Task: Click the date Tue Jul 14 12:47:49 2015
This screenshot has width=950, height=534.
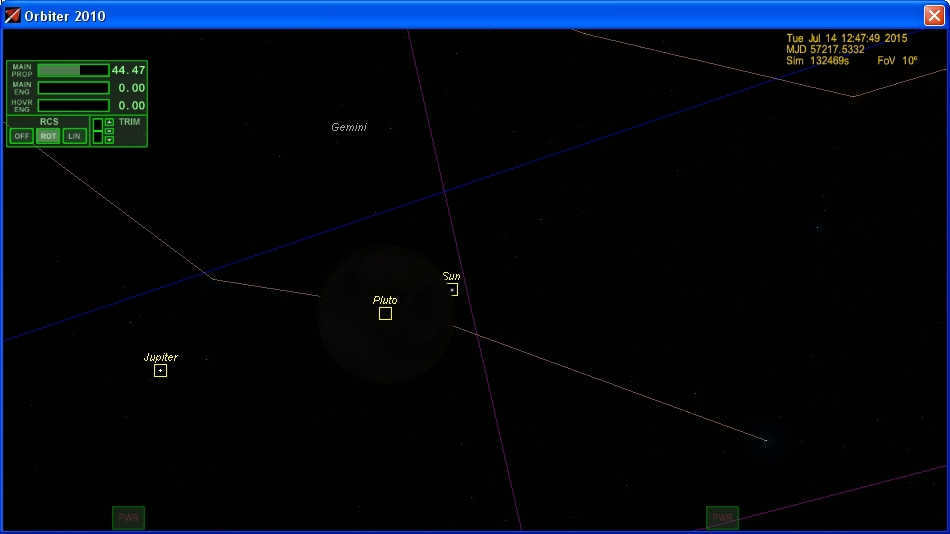Action: point(847,38)
